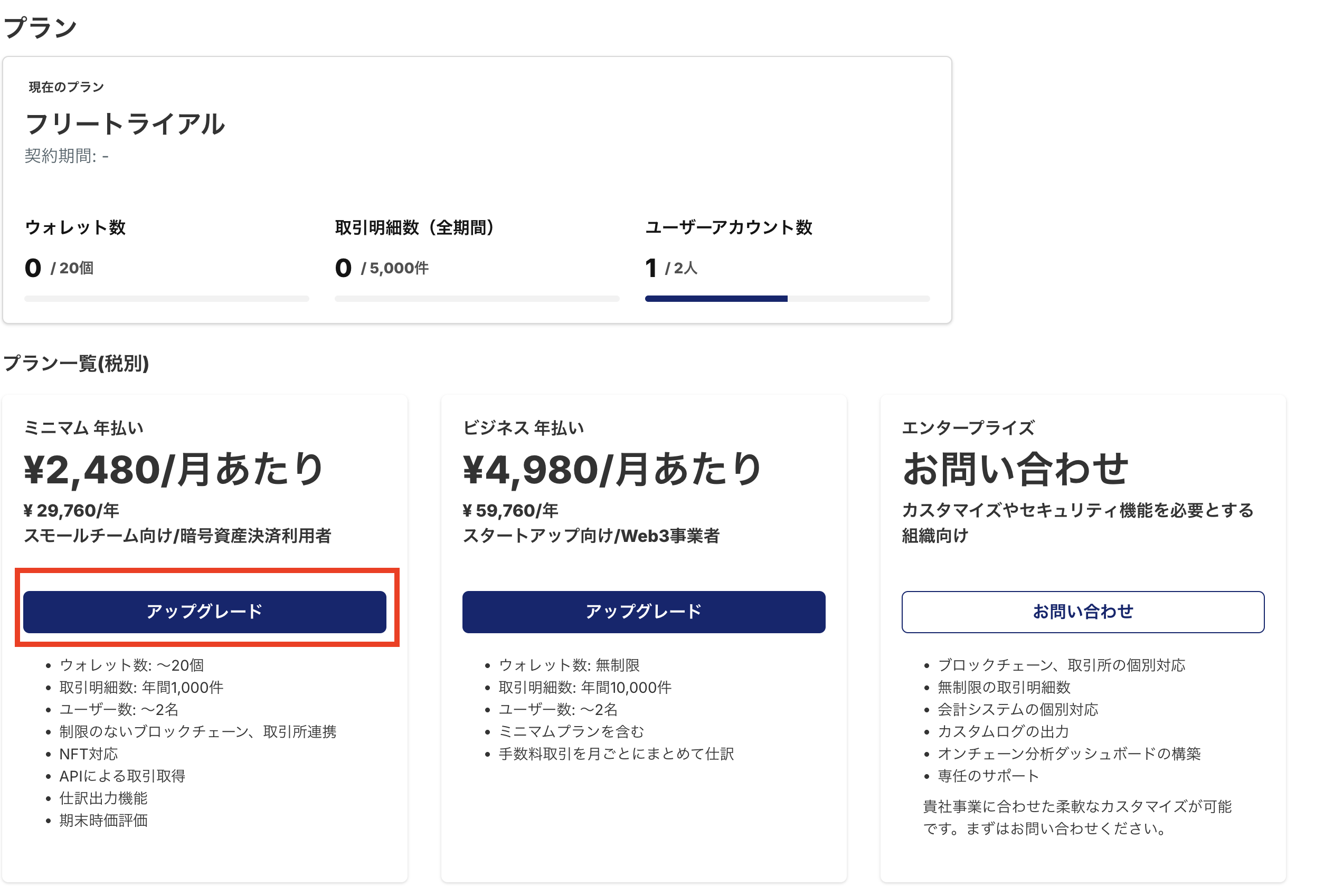Image resolution: width=1324 pixels, height=896 pixels.
Task: Click the 取引明細数 usage progress bar
Action: pos(476,299)
